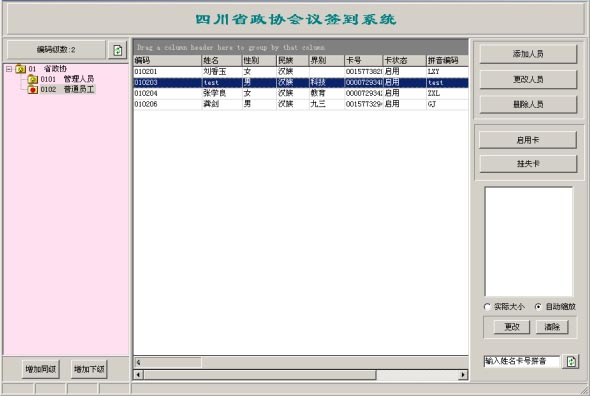Click the 增加下级 button
590x396 pixels.
point(89,369)
